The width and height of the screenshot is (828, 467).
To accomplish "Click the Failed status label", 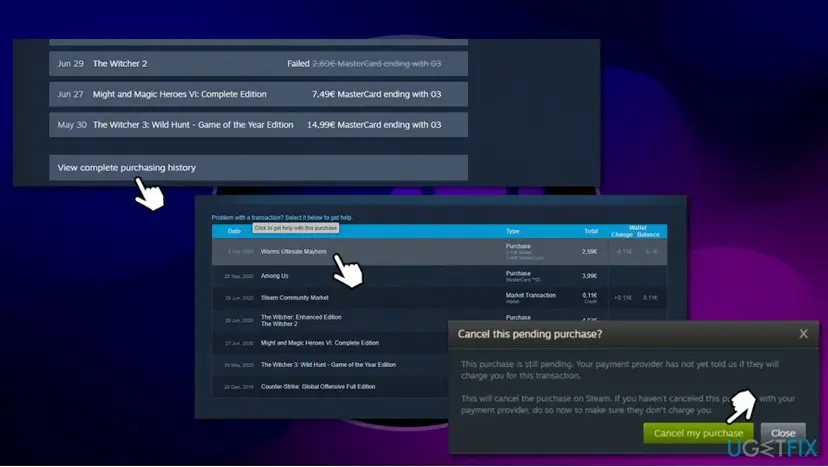I will tap(298, 63).
